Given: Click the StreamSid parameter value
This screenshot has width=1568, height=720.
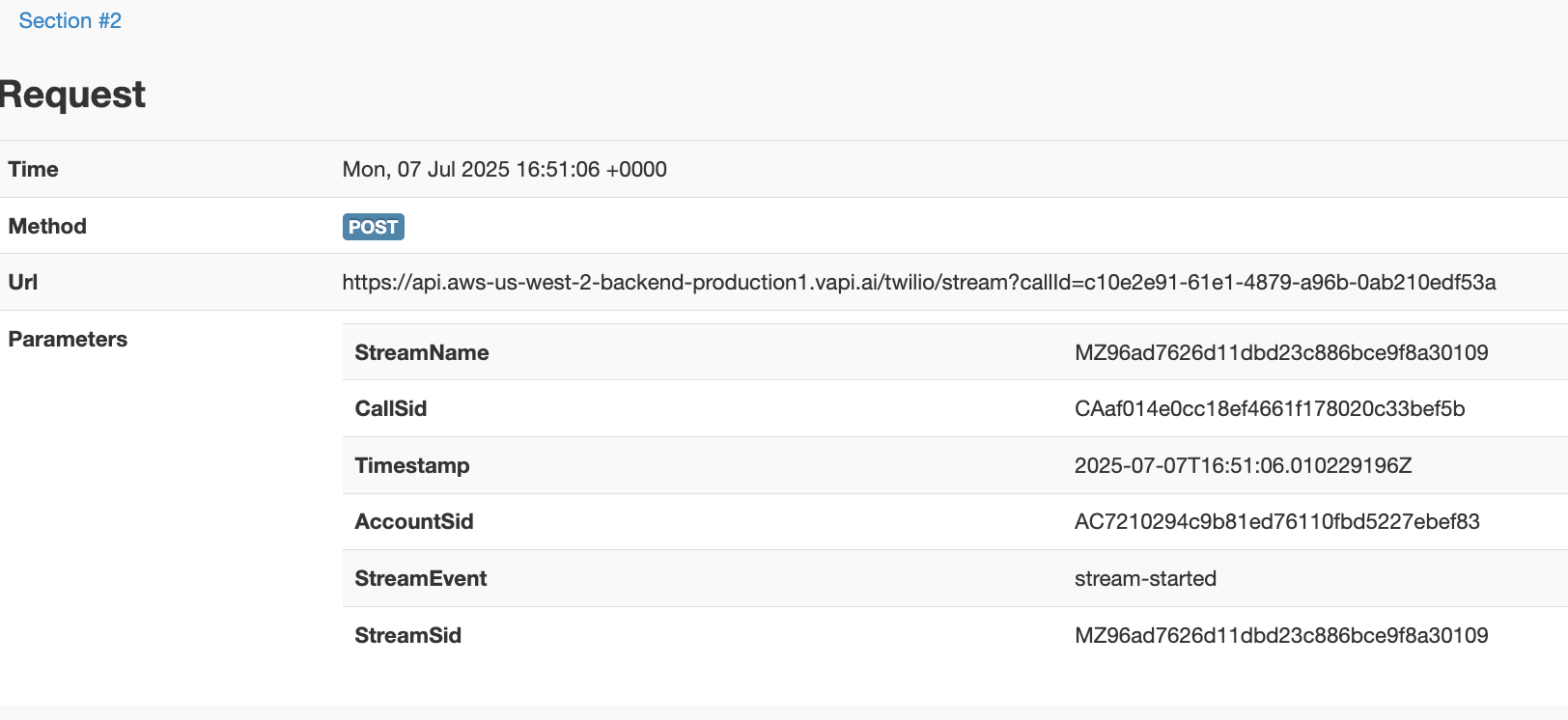Looking at the screenshot, I should (x=1280, y=636).
